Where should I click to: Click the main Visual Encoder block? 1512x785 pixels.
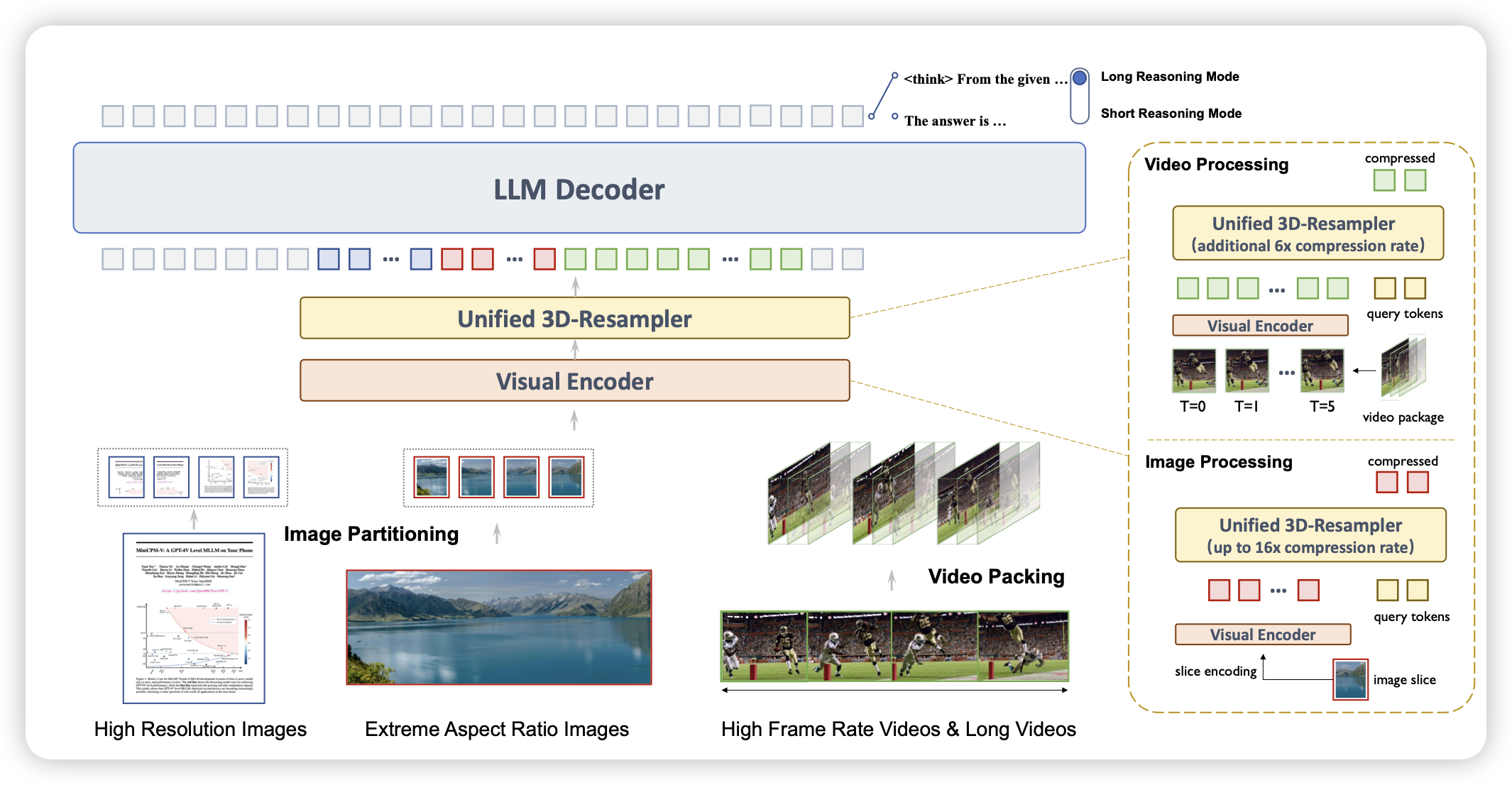click(574, 381)
